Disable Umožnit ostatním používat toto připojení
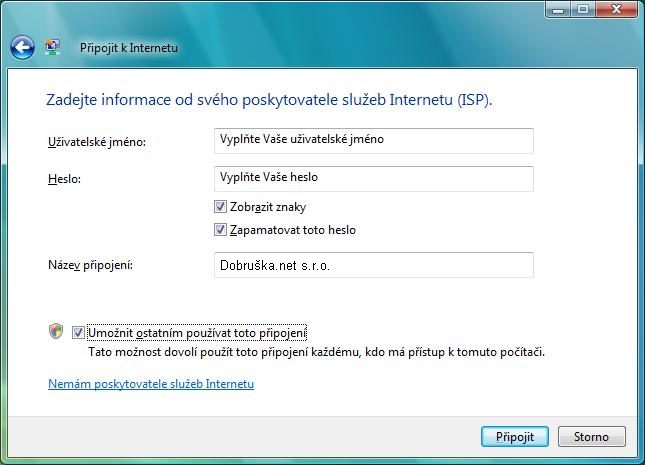This screenshot has height=466, width=645. (78, 332)
